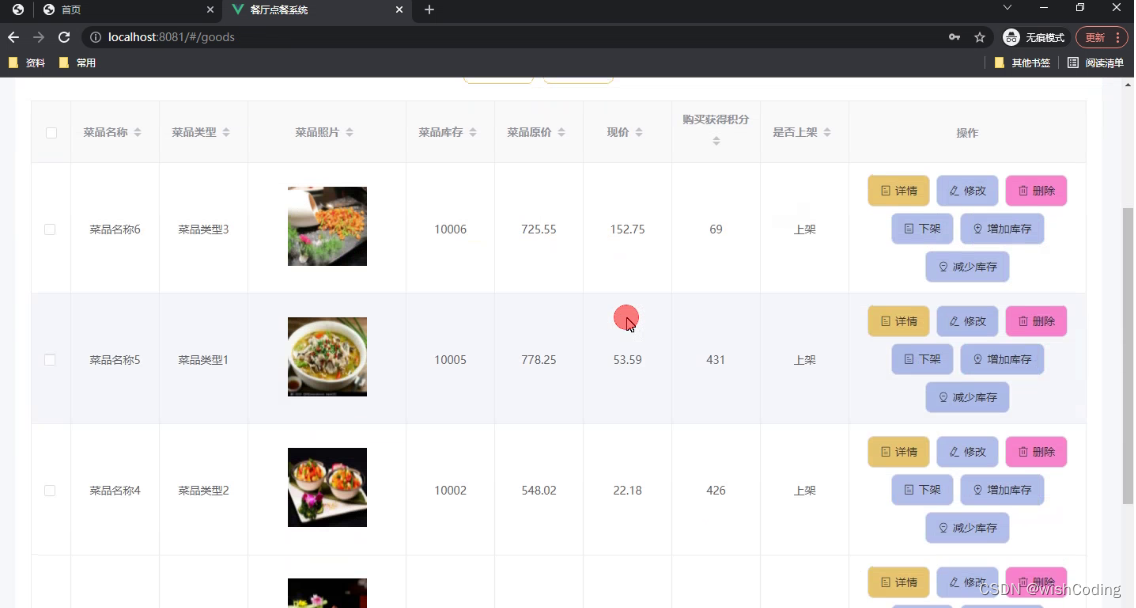The height and width of the screenshot is (608, 1136).
Task: Click the back navigation arrow
Action: [13, 36]
